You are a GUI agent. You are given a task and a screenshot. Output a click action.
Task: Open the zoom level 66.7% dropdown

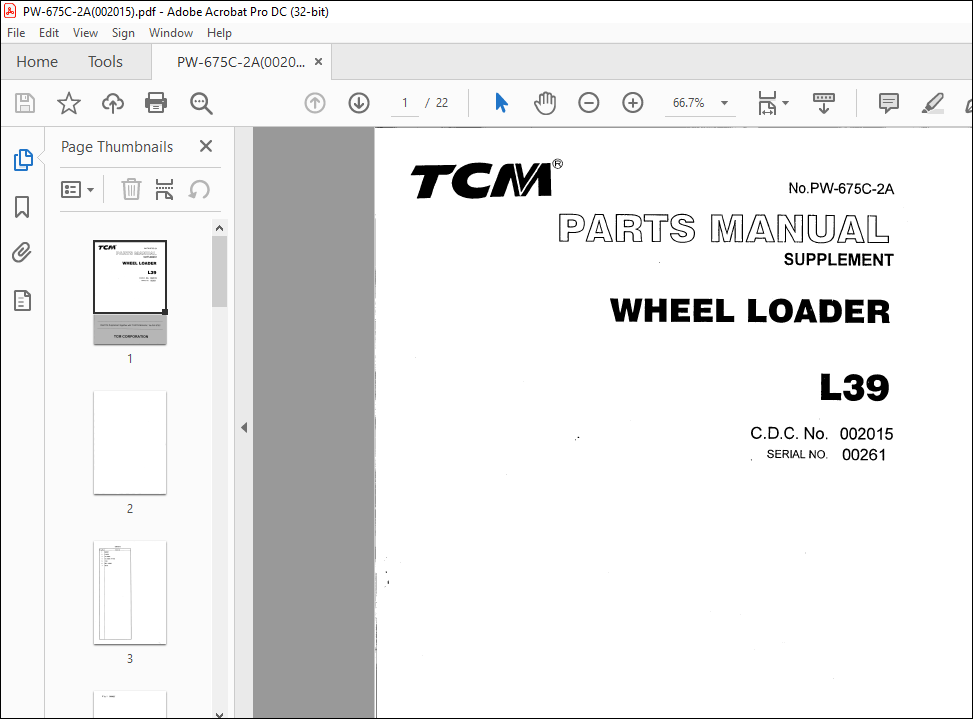pyautogui.click(x=724, y=103)
